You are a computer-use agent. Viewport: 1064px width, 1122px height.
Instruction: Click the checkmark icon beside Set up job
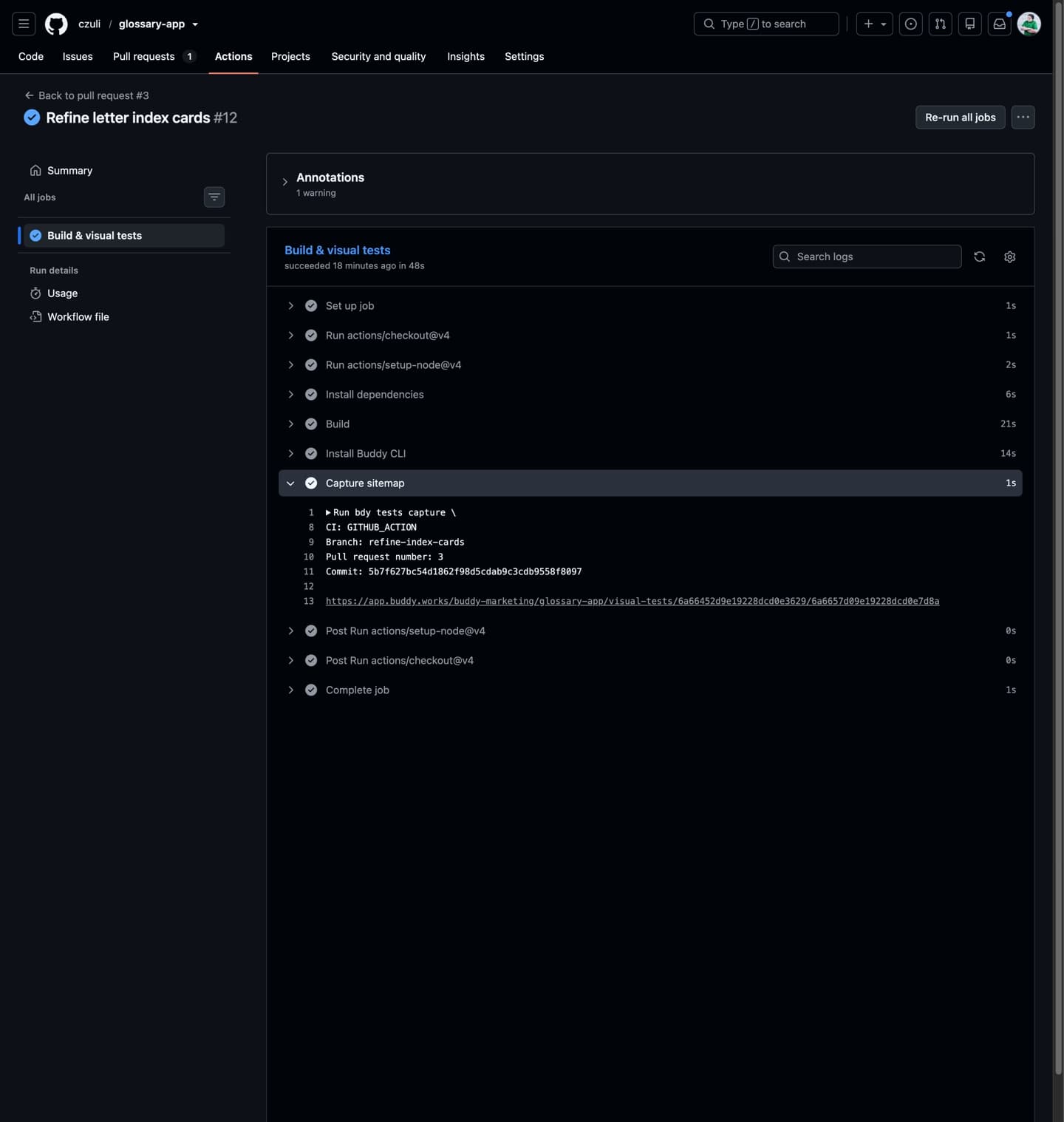(x=311, y=305)
